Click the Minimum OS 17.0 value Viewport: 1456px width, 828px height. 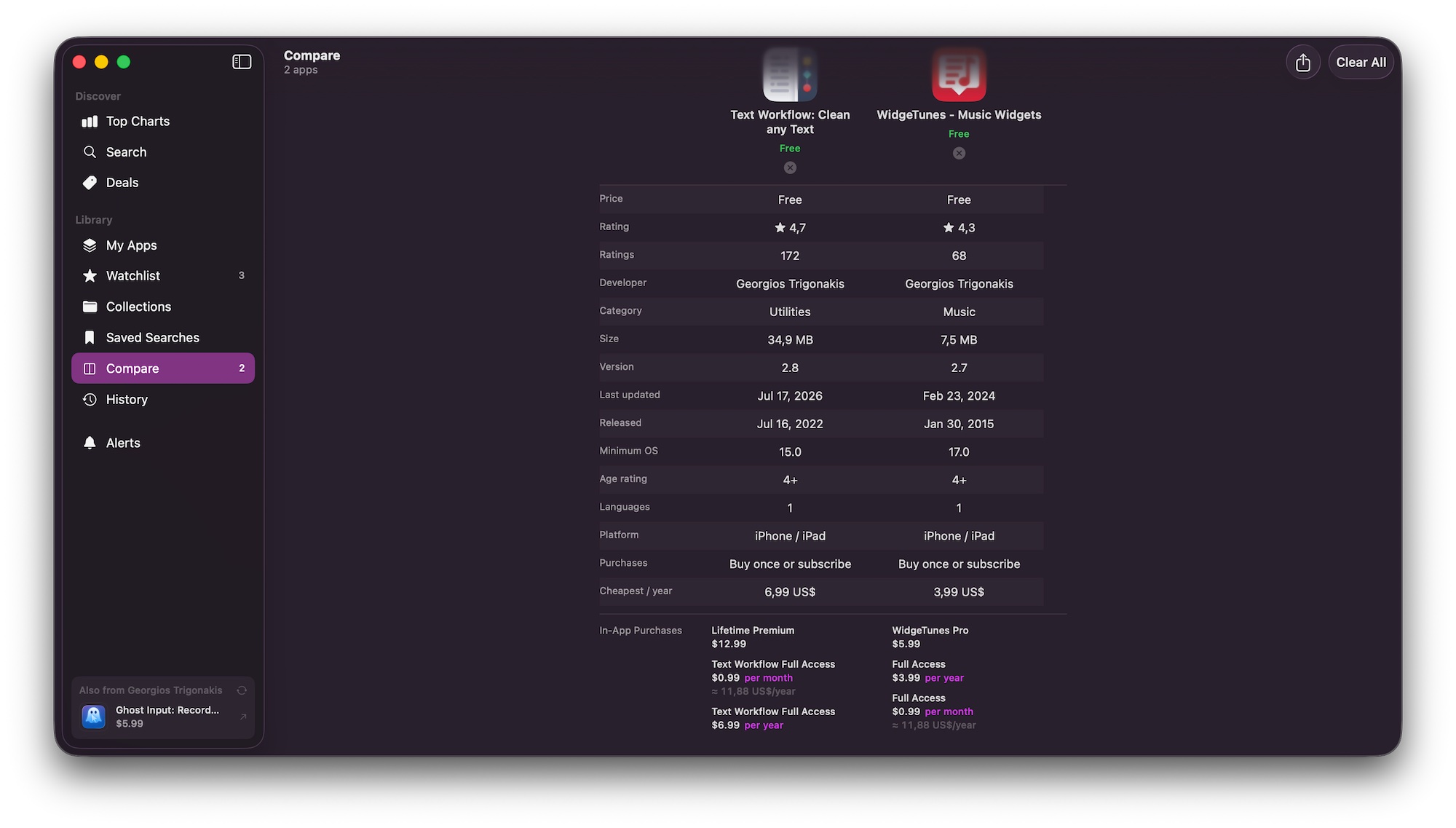tap(959, 452)
